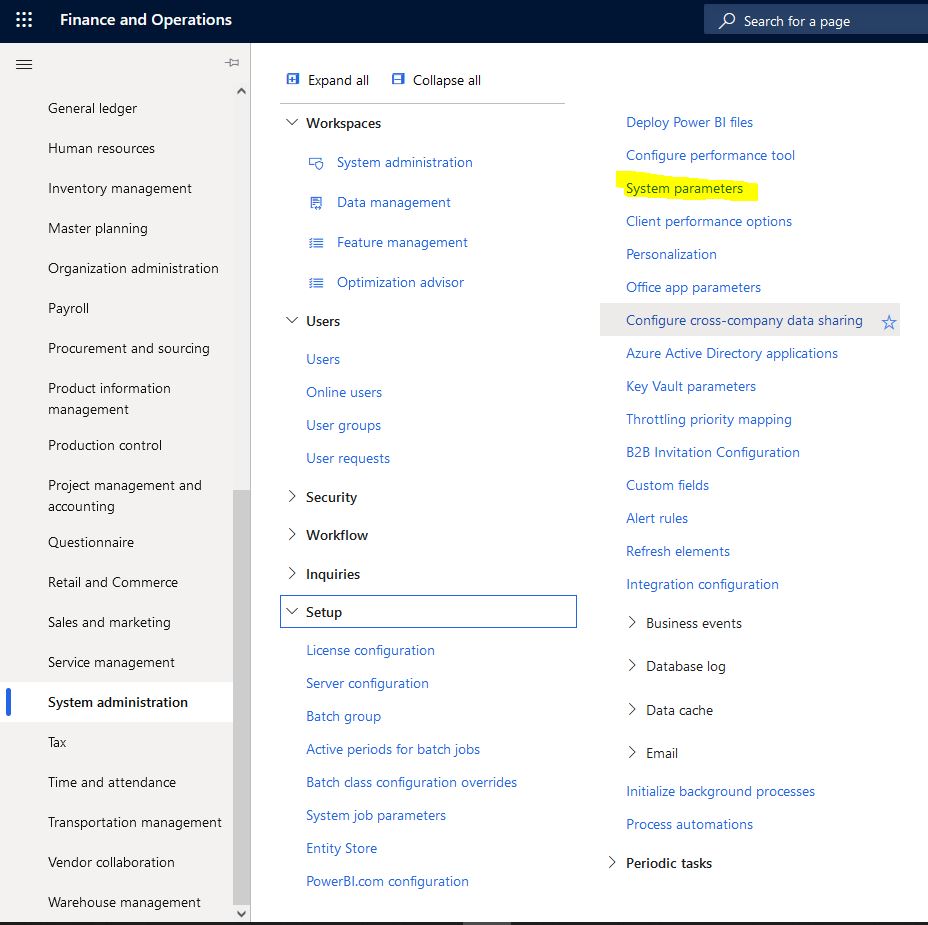Open Process automations
The width and height of the screenshot is (928, 925).
click(689, 824)
